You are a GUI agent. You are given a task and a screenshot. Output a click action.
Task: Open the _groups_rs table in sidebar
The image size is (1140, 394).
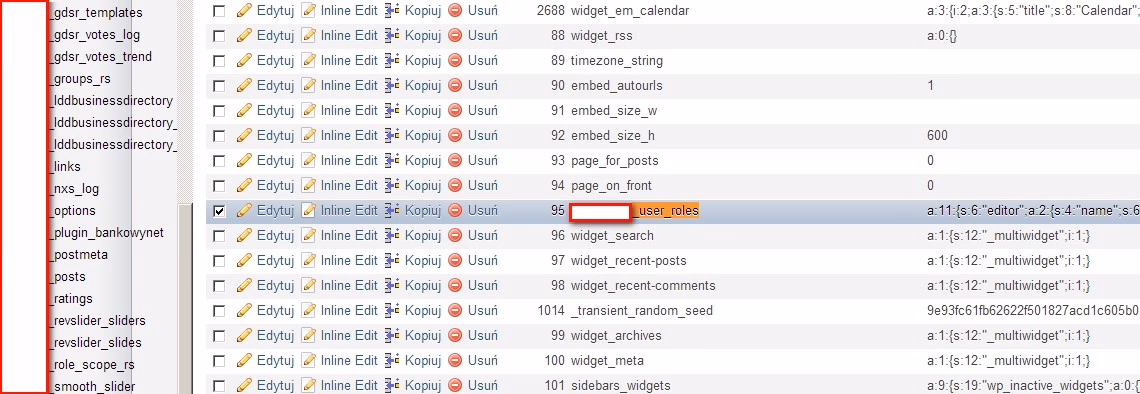80,79
